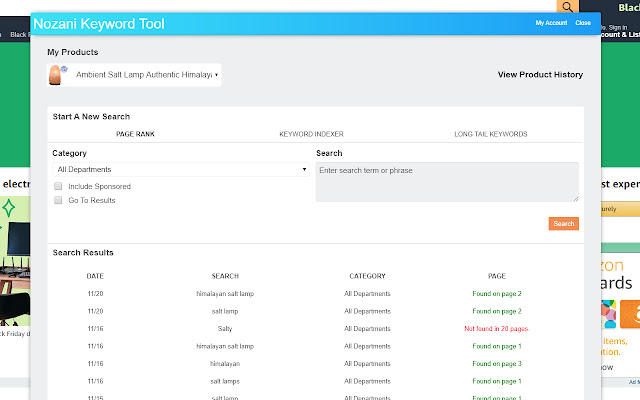Switch to the KEYWORD INDEXER tab
The image size is (640, 400).
tap(311, 134)
